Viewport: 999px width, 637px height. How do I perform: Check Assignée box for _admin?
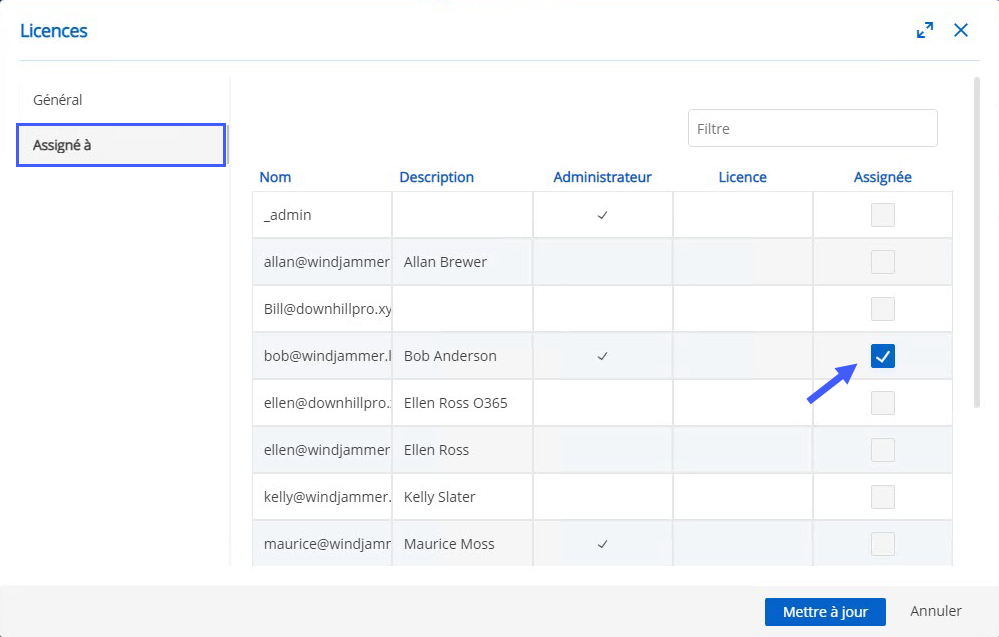882,215
